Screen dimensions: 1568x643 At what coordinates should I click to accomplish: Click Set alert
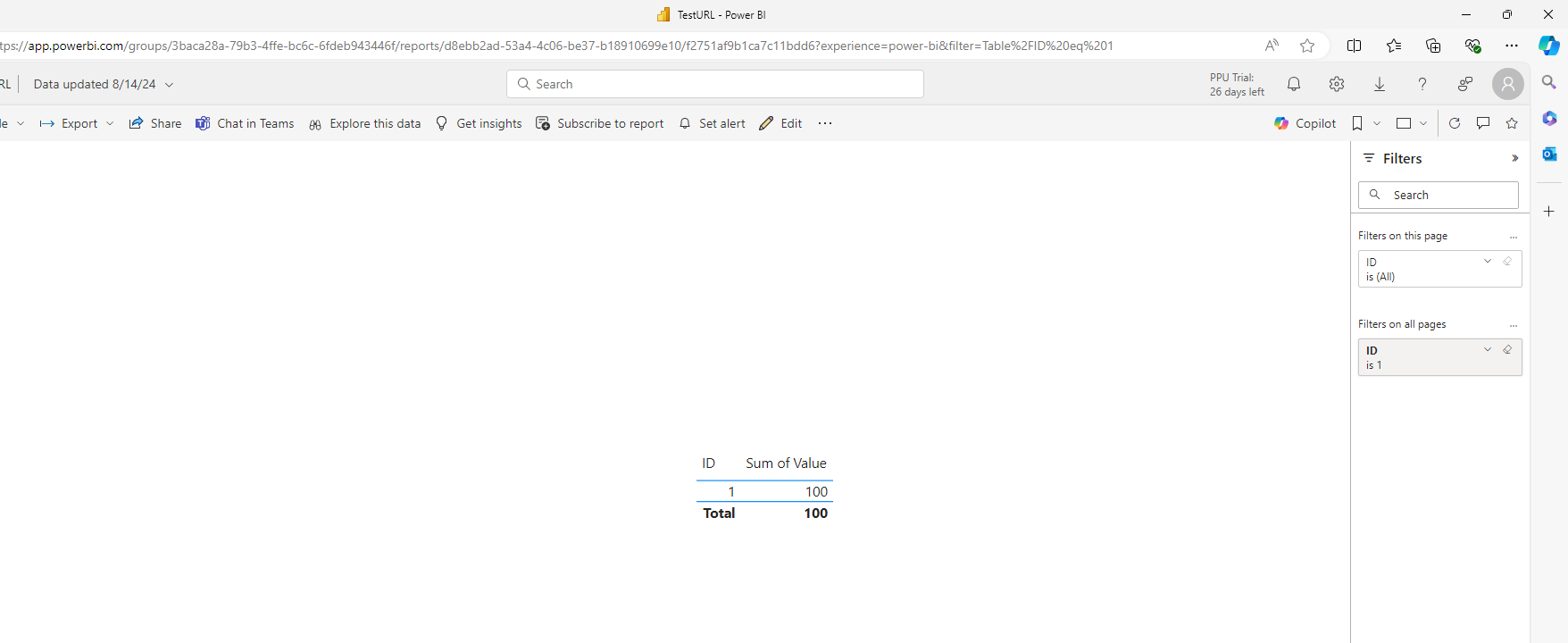point(712,123)
